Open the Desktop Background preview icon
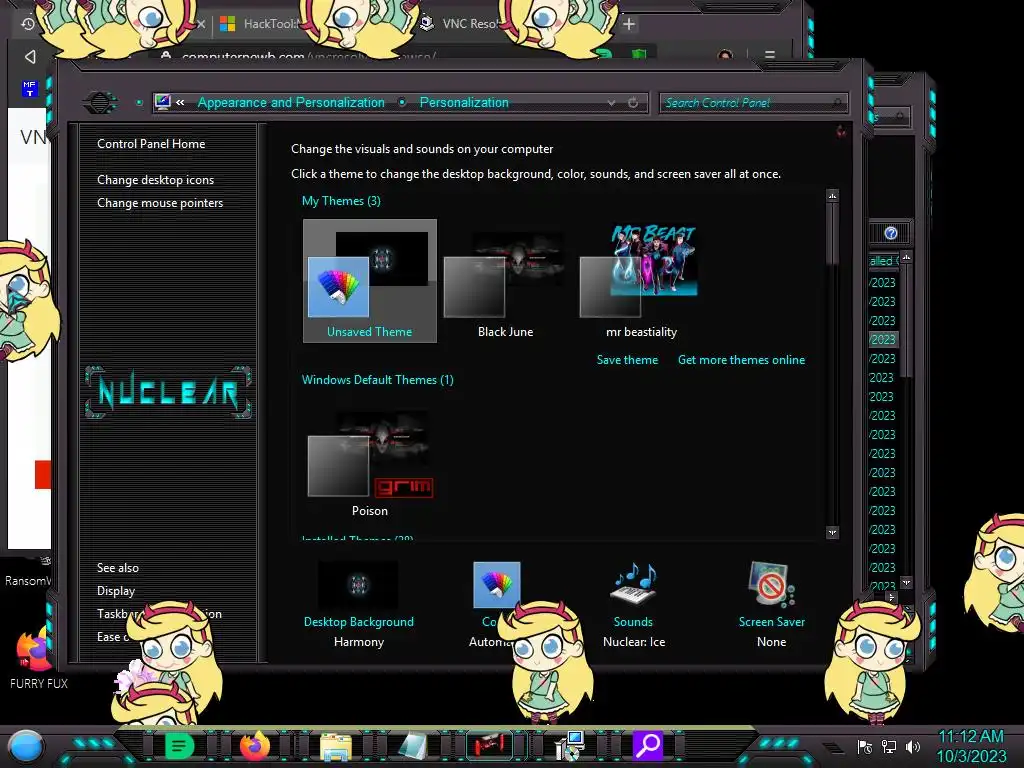The width and height of the screenshot is (1024, 768). pyautogui.click(x=358, y=585)
